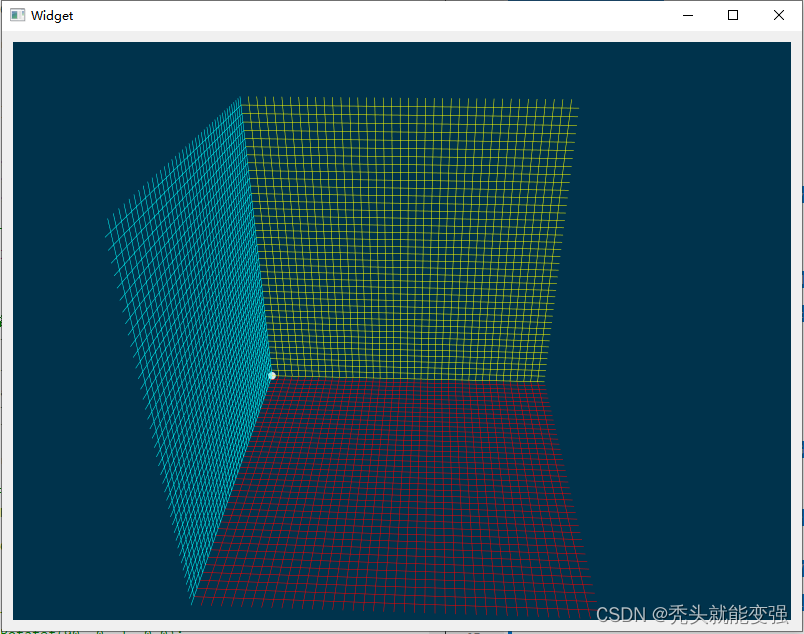
Task: Click the bottom vertex of the cyan grid
Action: (192, 604)
